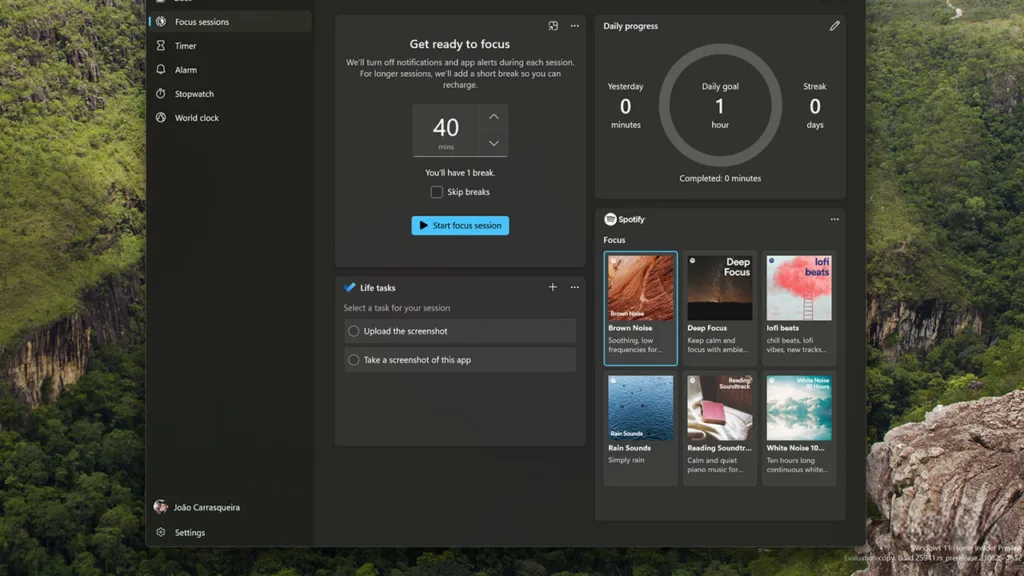
Task: Start focus session button
Action: tap(460, 225)
